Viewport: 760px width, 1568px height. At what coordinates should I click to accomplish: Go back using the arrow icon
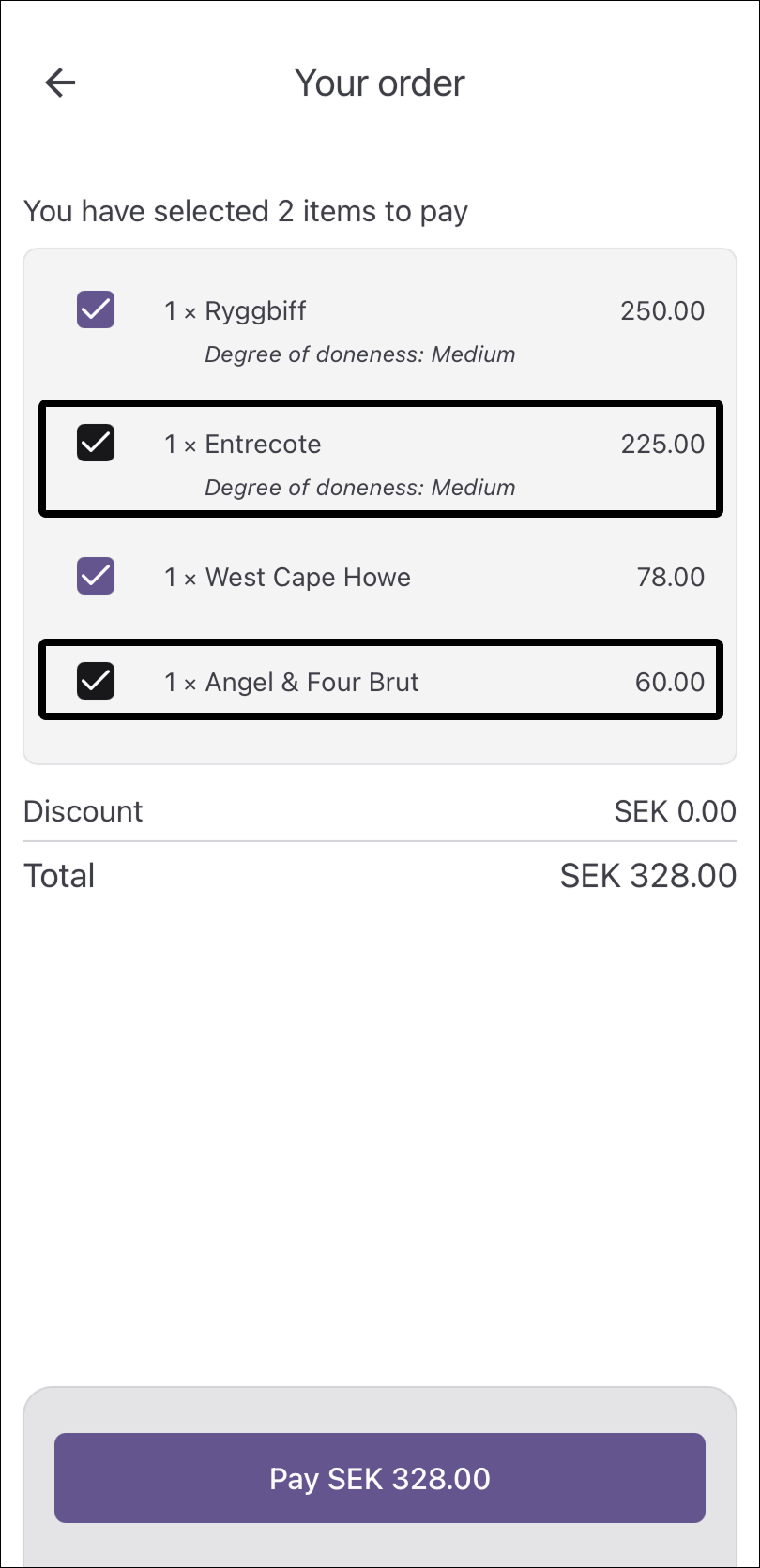(x=60, y=83)
